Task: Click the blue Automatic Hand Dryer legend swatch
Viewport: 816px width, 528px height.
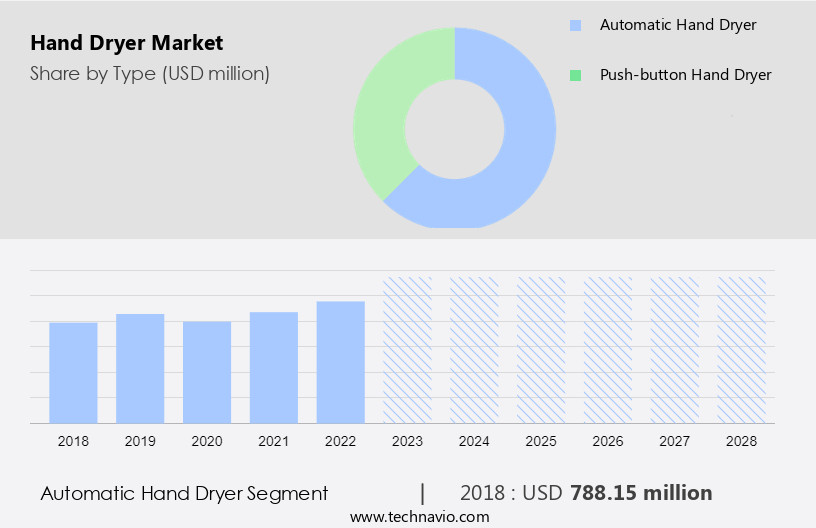Action: click(x=575, y=26)
